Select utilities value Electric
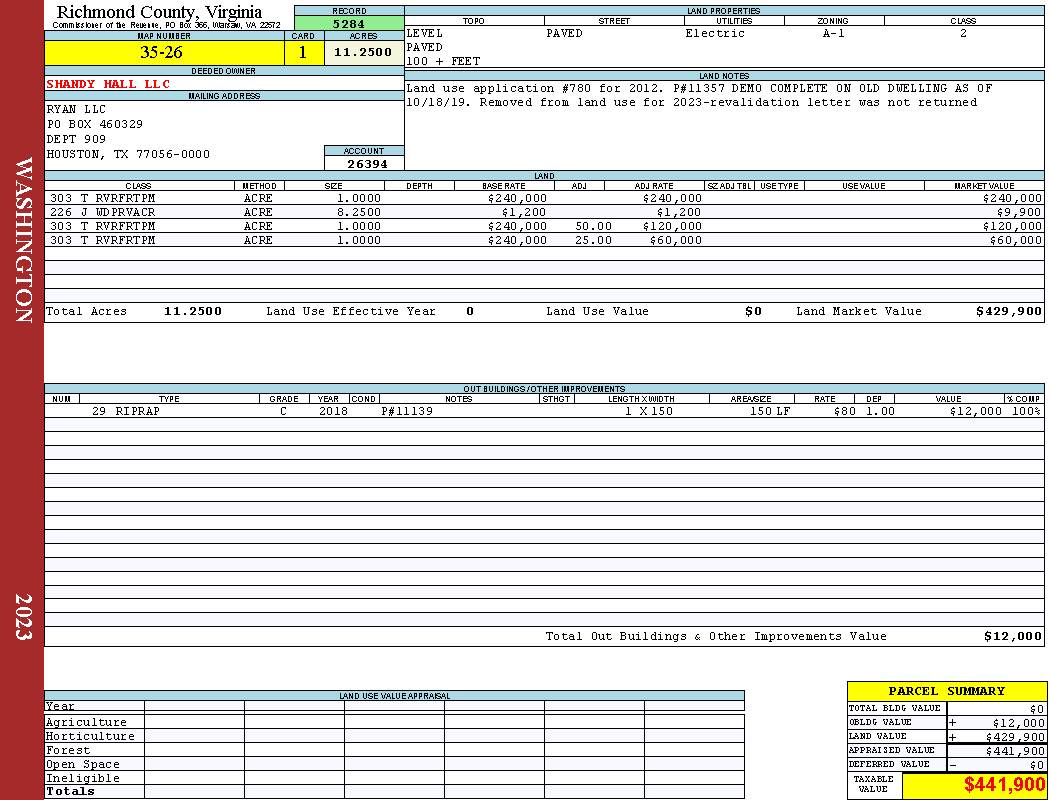Image resolution: width=1050 pixels, height=800 pixels. 715,33
